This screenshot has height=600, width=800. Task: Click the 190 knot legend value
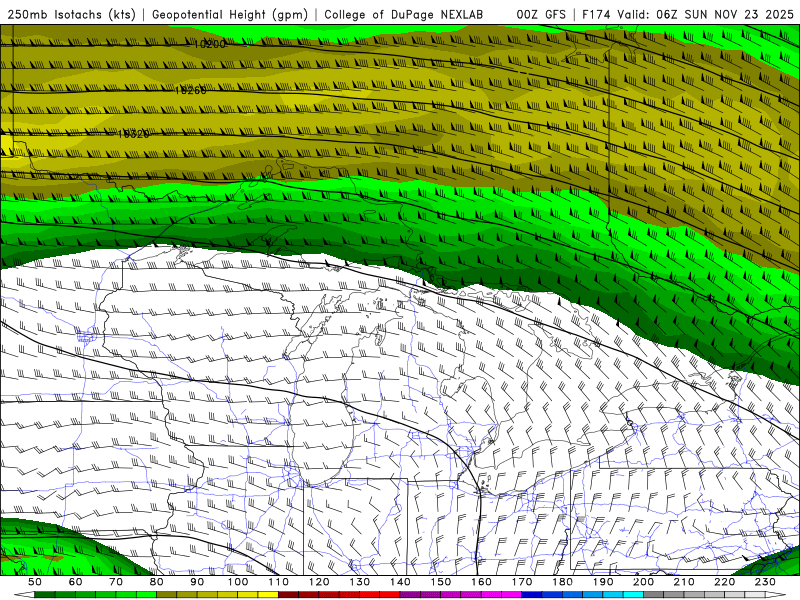click(603, 582)
